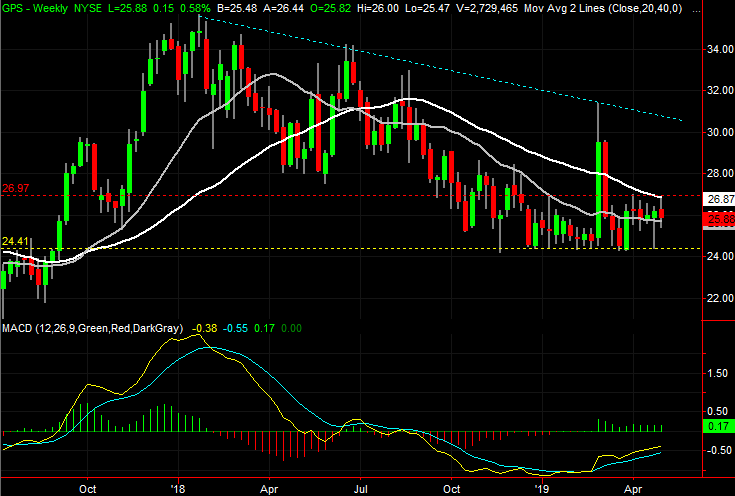Click the cyan -0.55 signal line value
The height and width of the screenshot is (496, 735).
point(235,328)
